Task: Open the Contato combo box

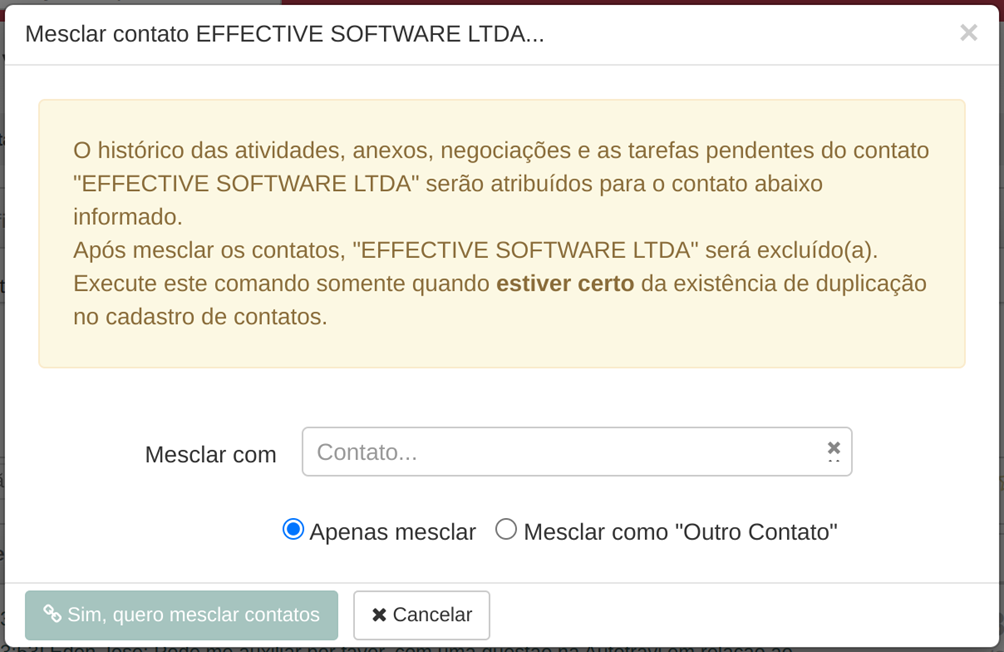Action: click(x=577, y=452)
